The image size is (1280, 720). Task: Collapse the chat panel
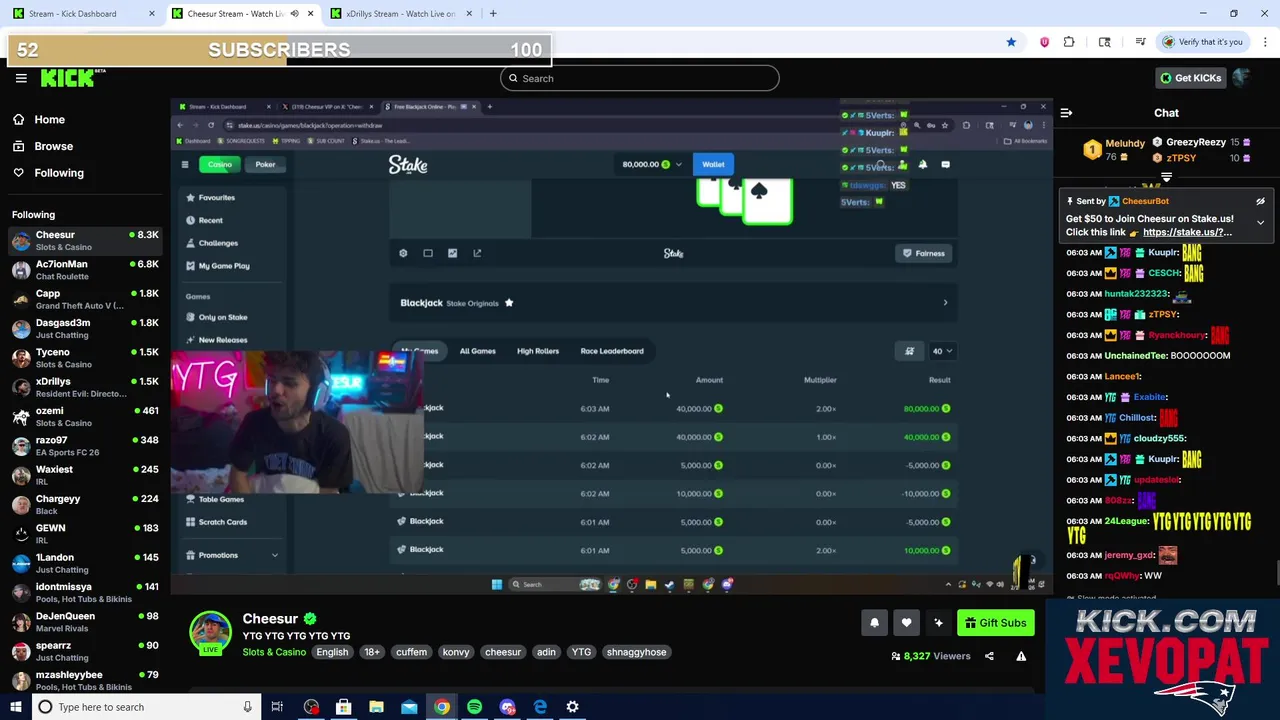[1066, 114]
